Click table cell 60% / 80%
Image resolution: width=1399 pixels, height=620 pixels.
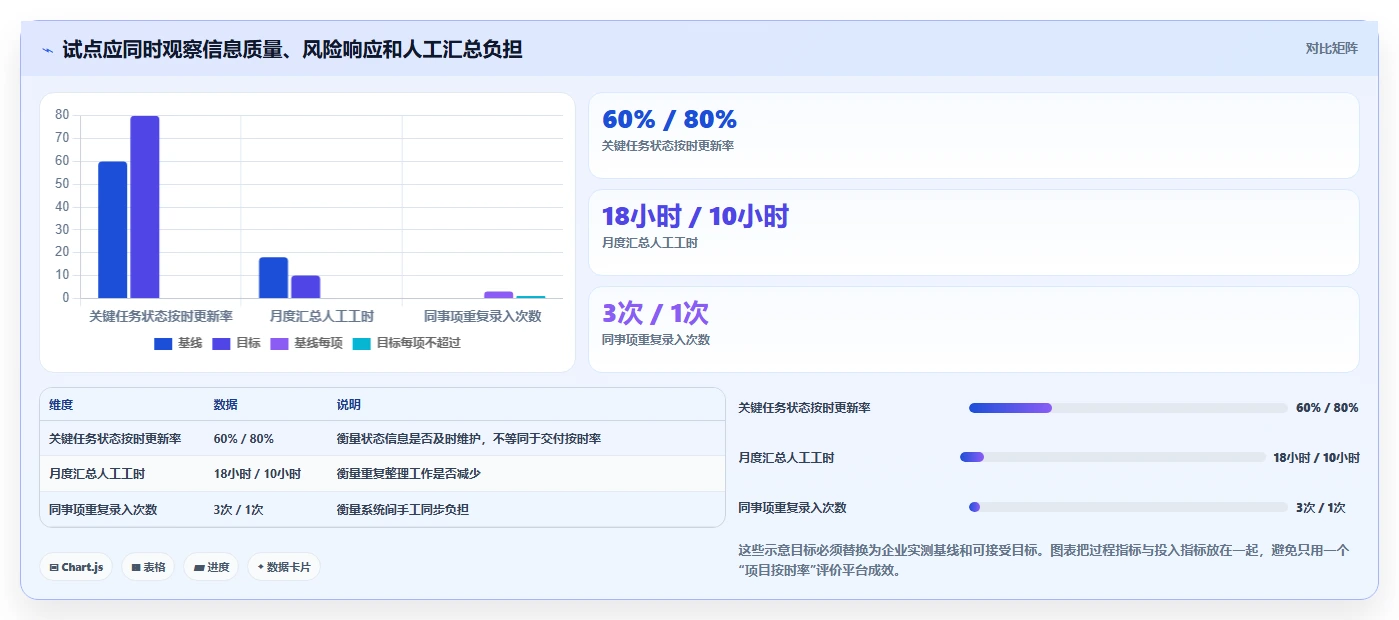244,439
